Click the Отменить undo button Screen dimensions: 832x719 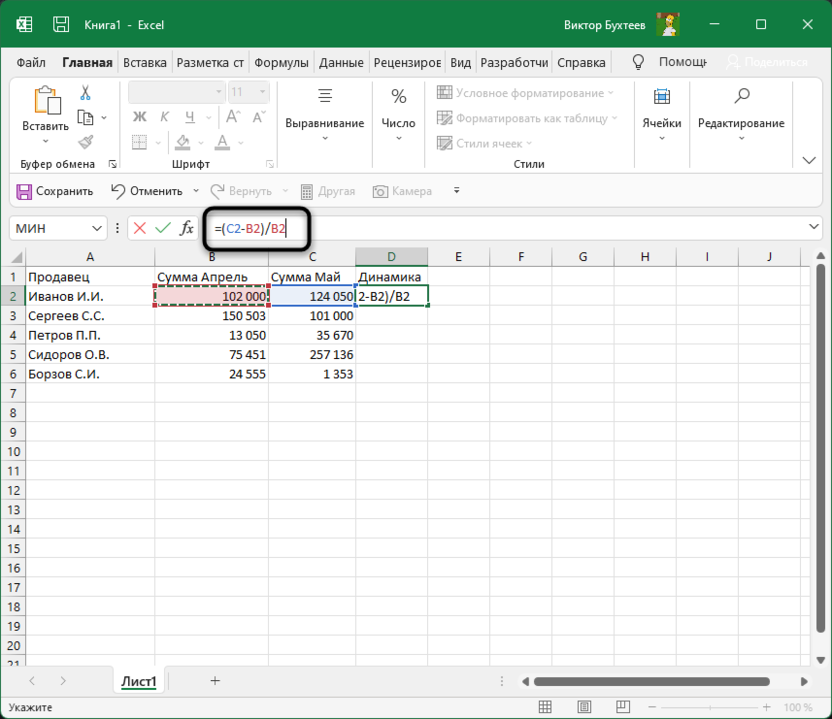coord(147,191)
